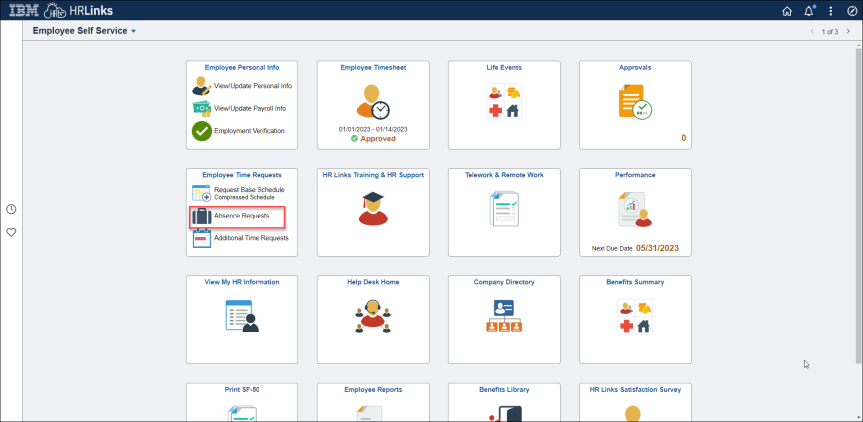Open the three-dot actions menu
This screenshot has height=422, width=863.
pyautogui.click(x=829, y=11)
